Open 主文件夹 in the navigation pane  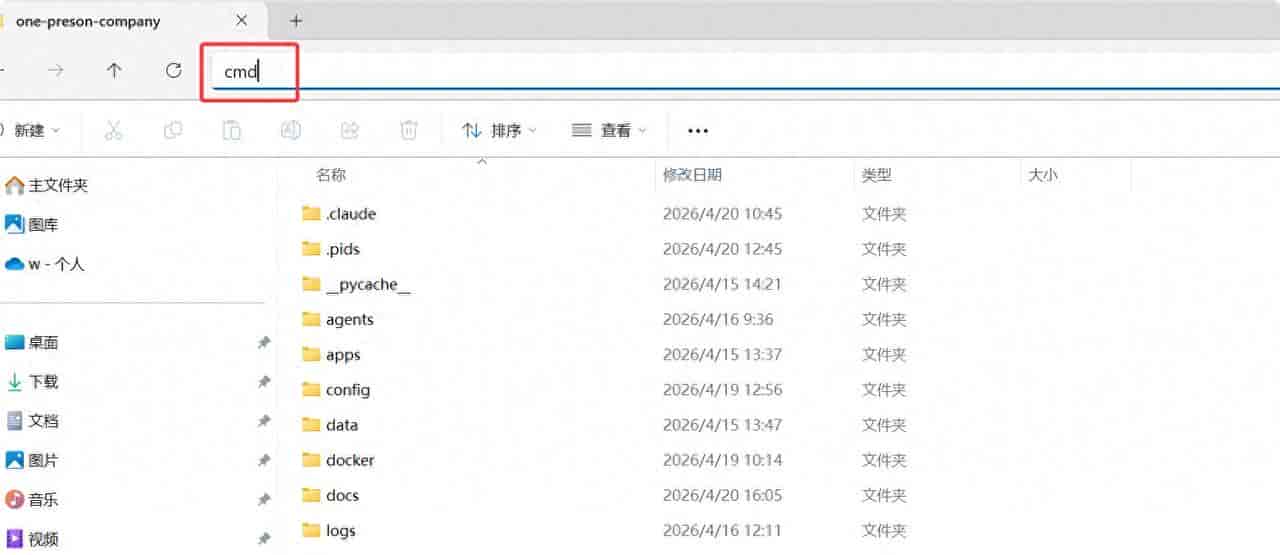[x=47, y=185]
